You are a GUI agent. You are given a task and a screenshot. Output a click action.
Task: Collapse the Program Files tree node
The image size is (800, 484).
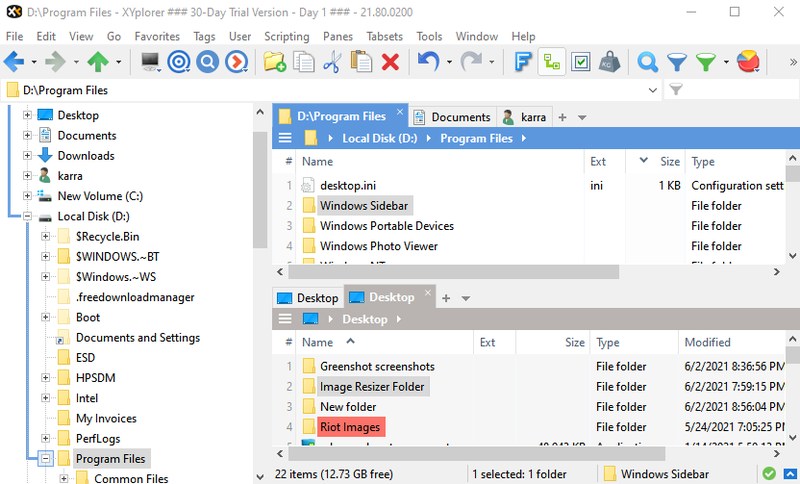[x=45, y=459]
